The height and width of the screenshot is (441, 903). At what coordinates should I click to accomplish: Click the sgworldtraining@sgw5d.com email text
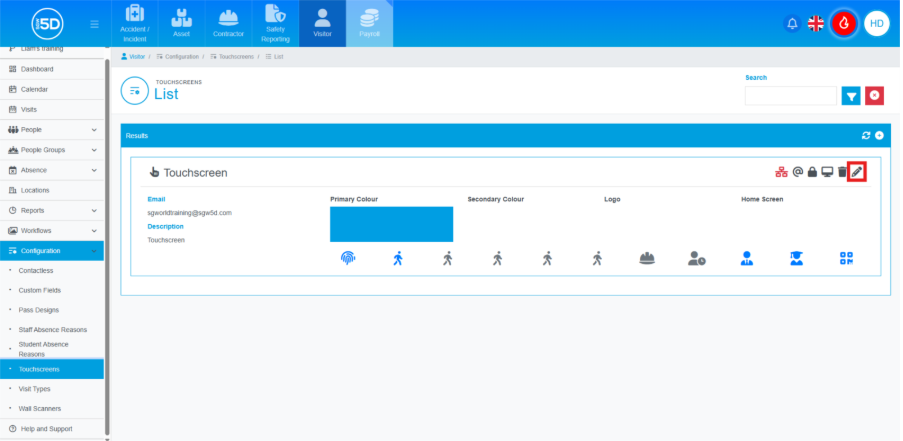[189, 212]
